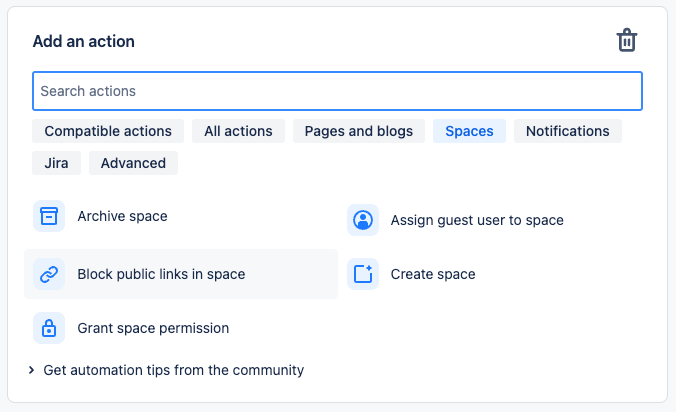
Task: Click the Archive space box icon
Action: [x=48, y=216]
